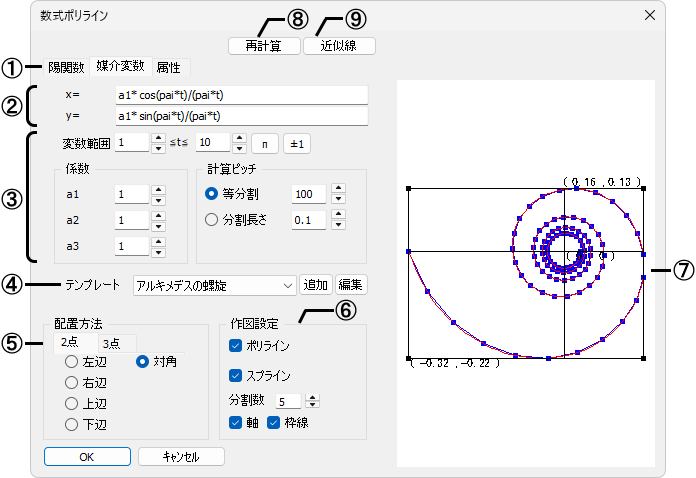Viewport: 696px width, 478px height.
Task: Select the 上辺 radio button
Action: click(x=71, y=403)
